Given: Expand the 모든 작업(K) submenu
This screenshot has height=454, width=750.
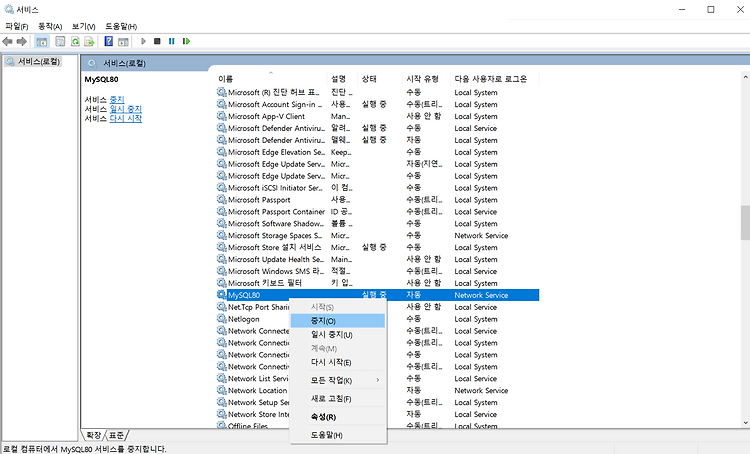Looking at the screenshot, I should tap(338, 380).
